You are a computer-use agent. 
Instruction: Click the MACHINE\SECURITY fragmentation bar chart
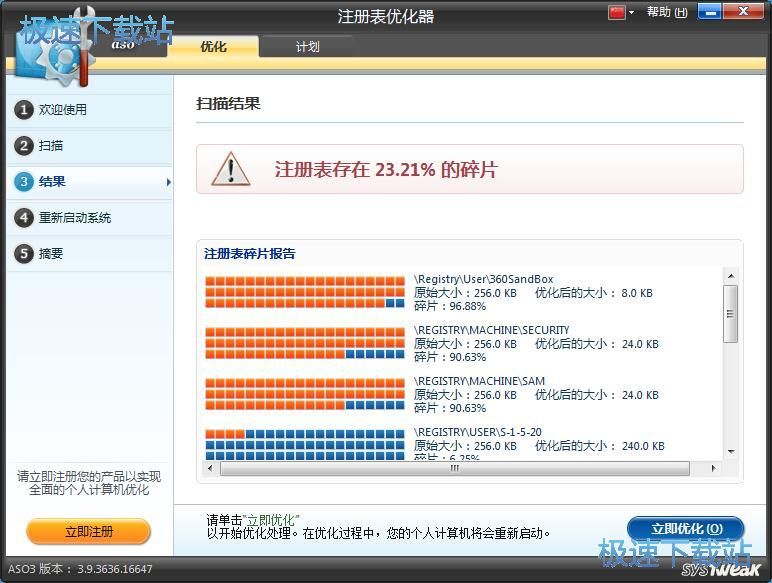305,343
